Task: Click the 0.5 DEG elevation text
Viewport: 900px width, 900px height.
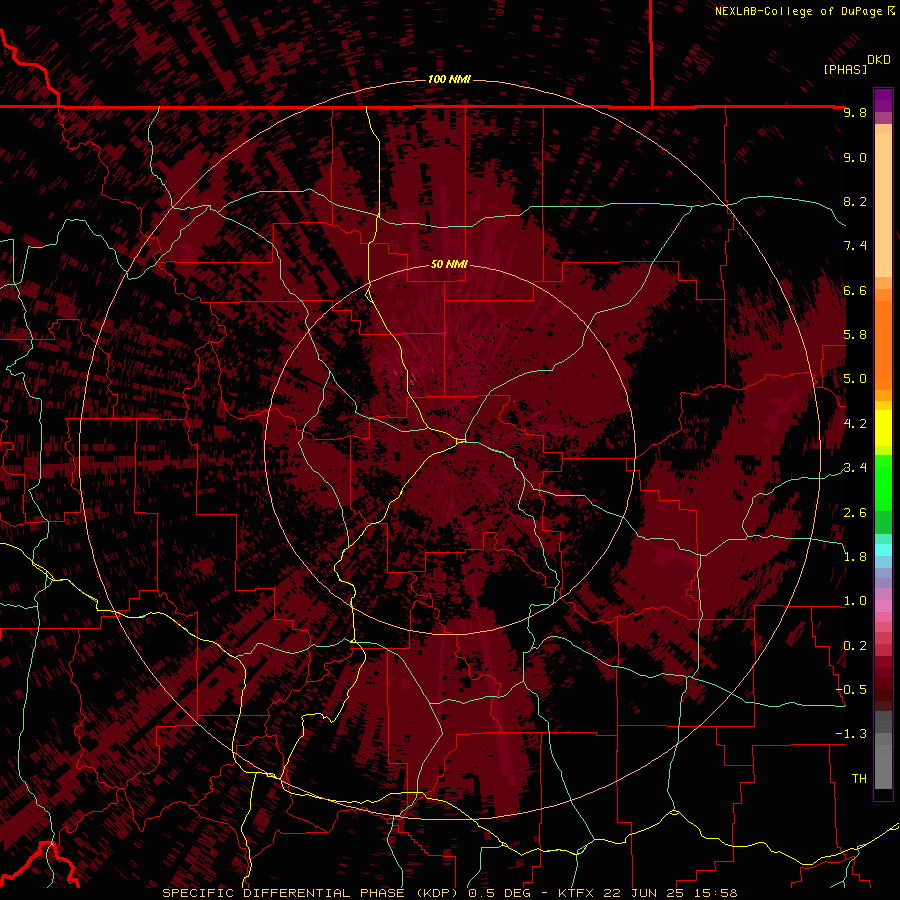Action: point(501,893)
